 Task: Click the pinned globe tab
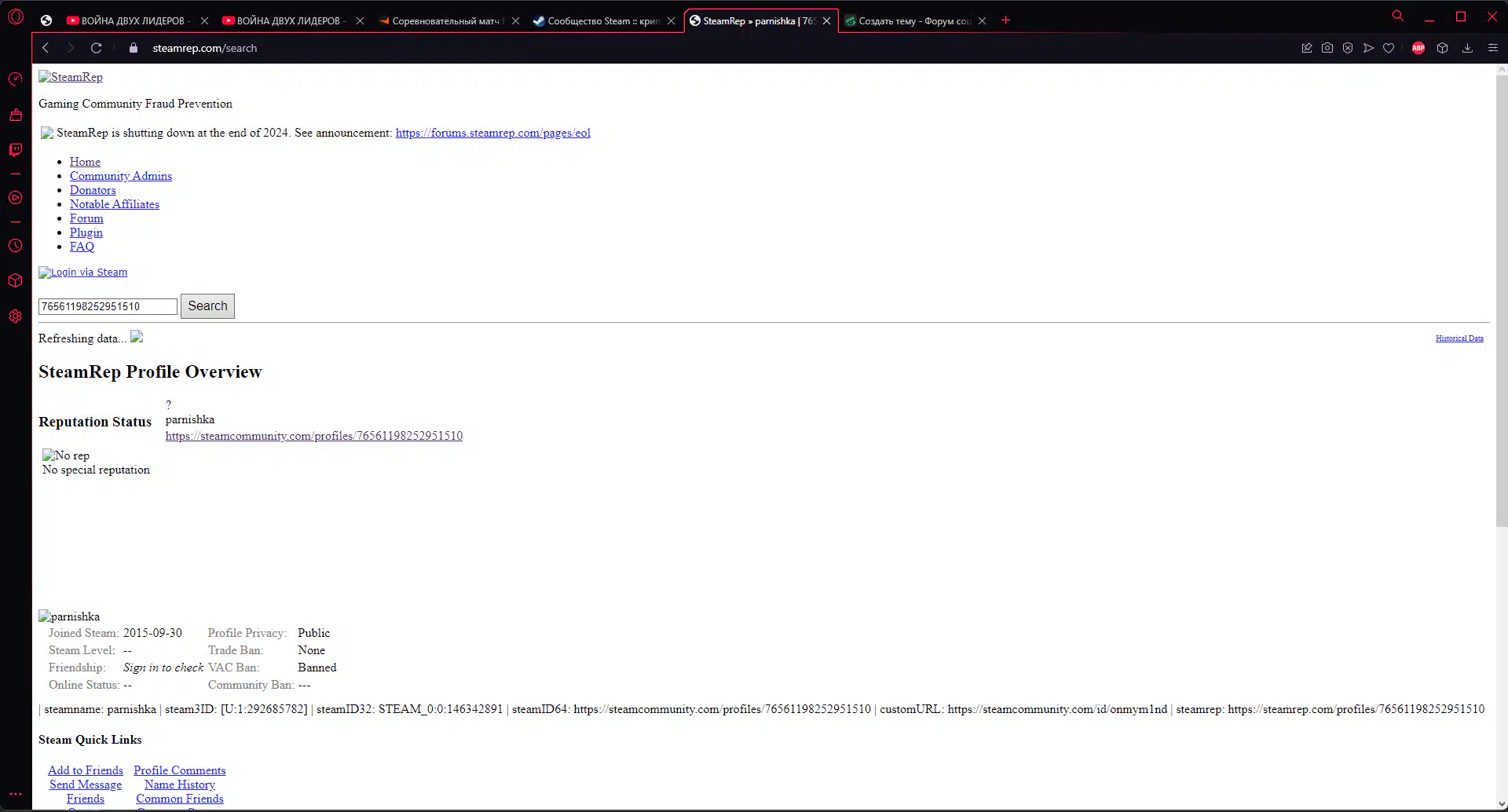click(x=46, y=20)
